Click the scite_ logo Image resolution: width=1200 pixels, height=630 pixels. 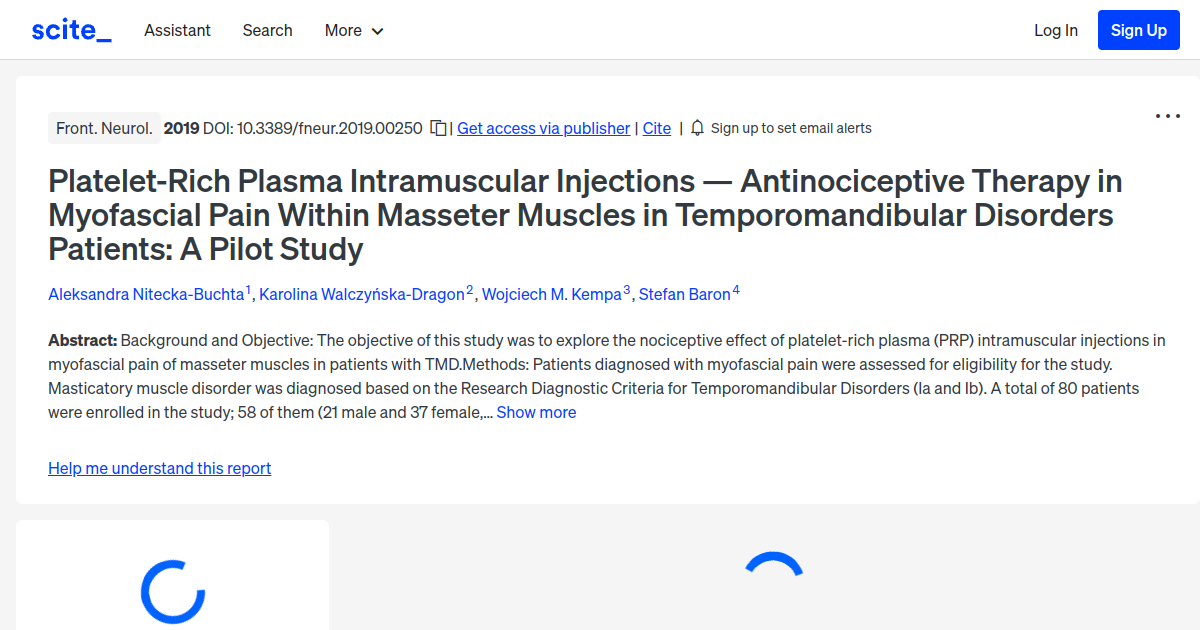click(70, 29)
